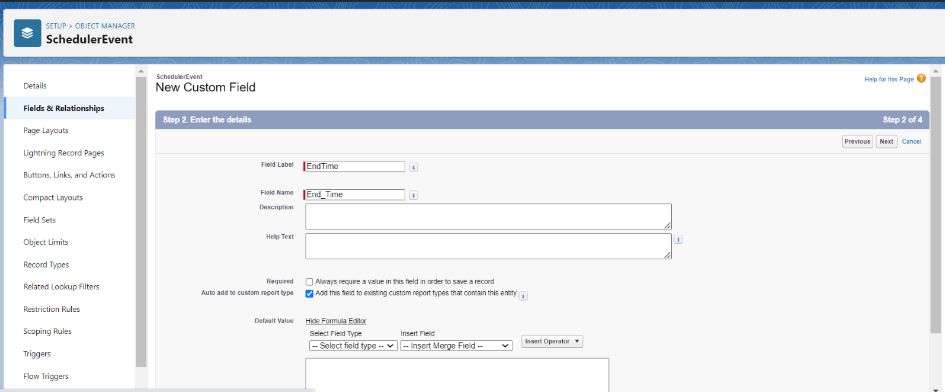
Task: Click the Next button
Action: tap(886, 142)
